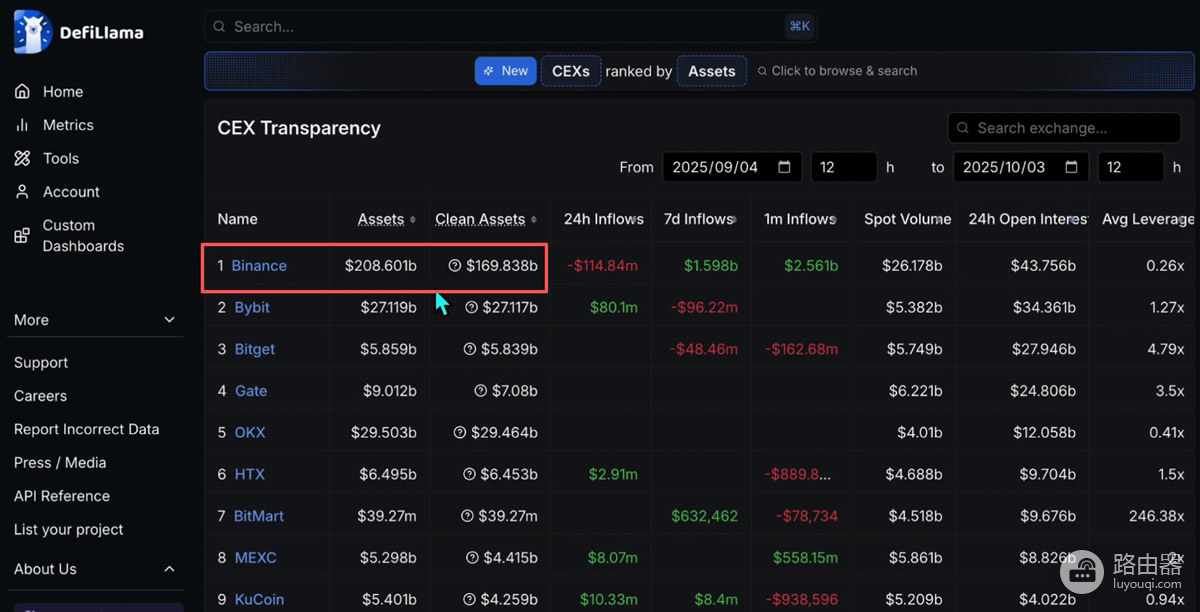The width and height of the screenshot is (1200, 612).
Task: Click the help icon beside HTX clean assets
Action: [x=470, y=475]
